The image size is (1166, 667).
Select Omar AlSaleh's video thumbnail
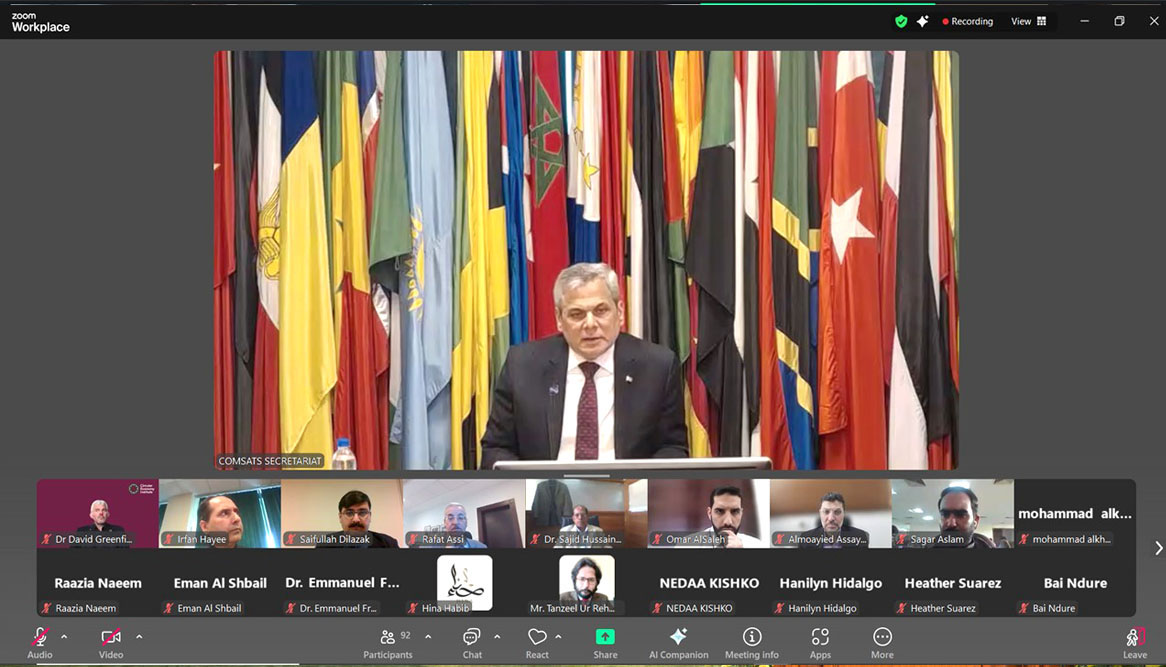click(x=709, y=514)
